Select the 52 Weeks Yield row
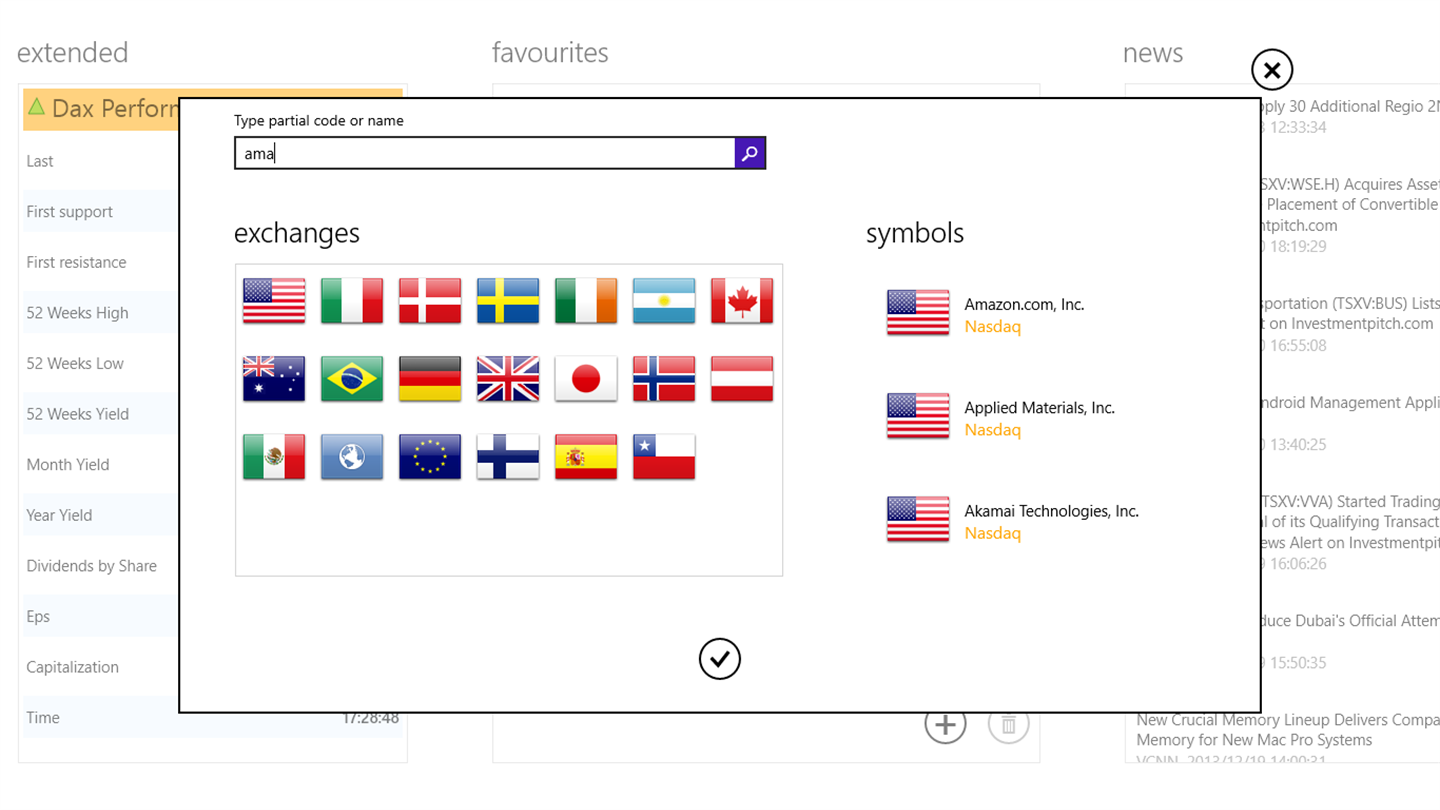 click(x=101, y=414)
